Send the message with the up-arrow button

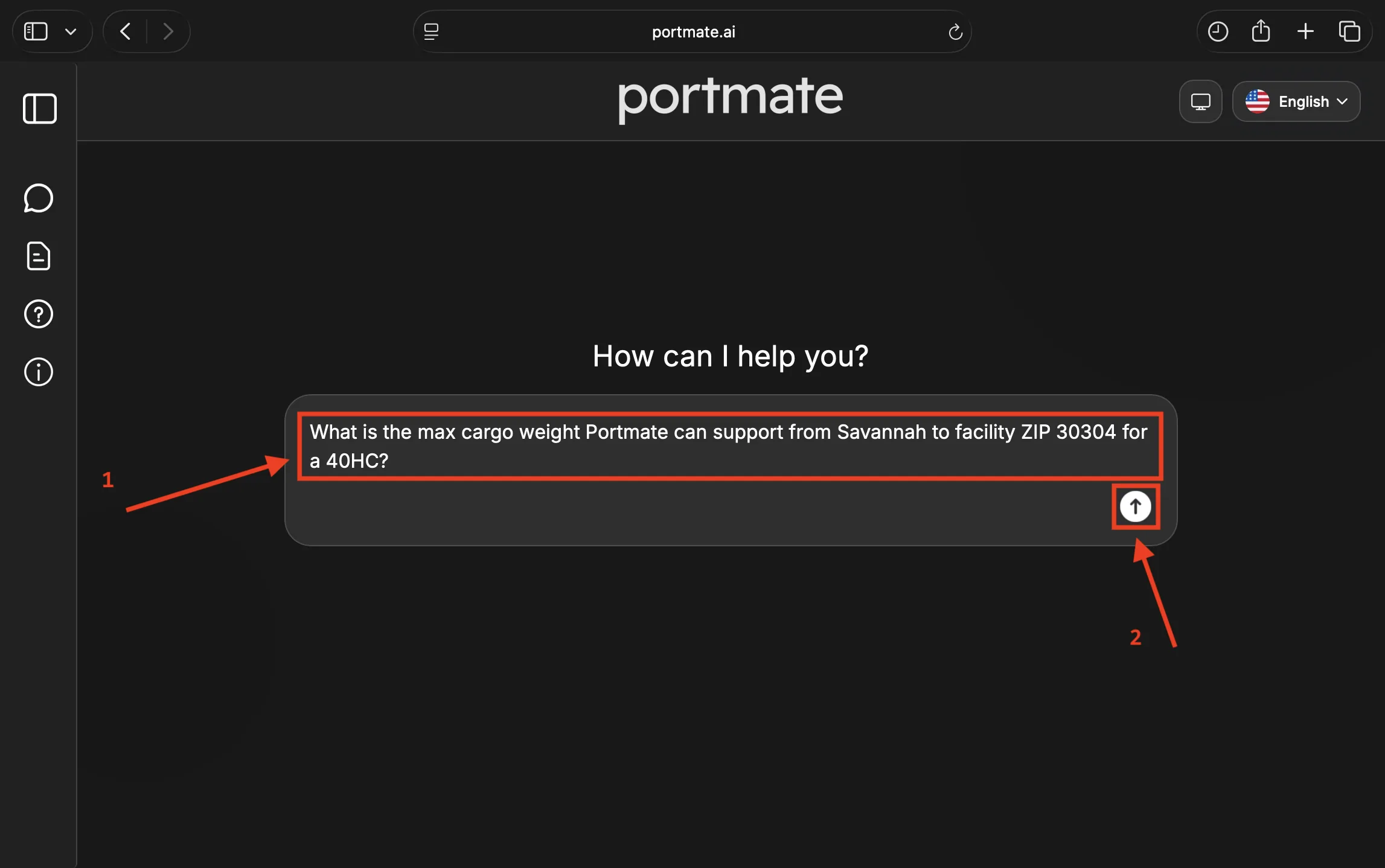pos(1136,506)
